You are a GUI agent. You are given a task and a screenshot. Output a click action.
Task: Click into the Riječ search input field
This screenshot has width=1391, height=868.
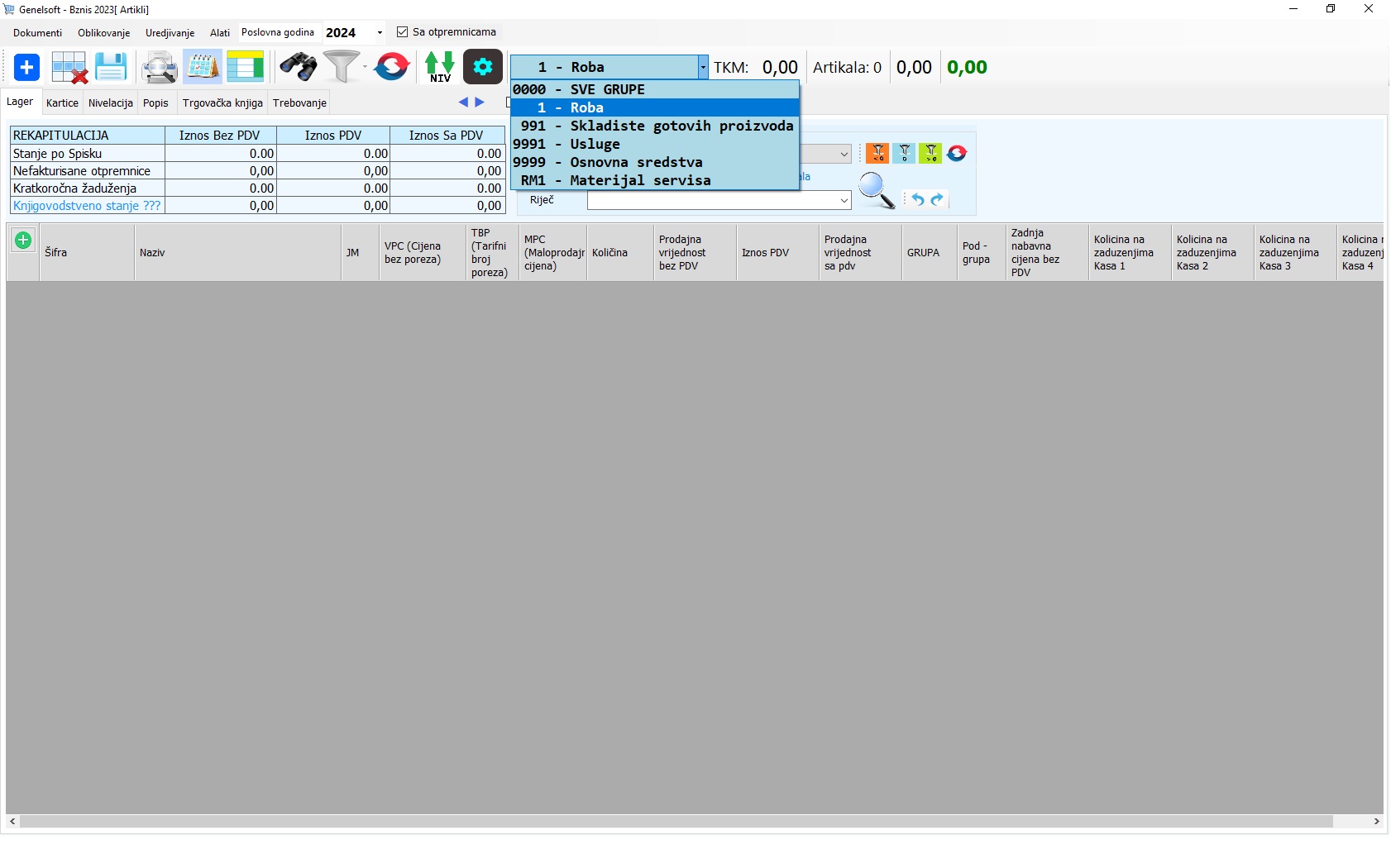(x=712, y=200)
